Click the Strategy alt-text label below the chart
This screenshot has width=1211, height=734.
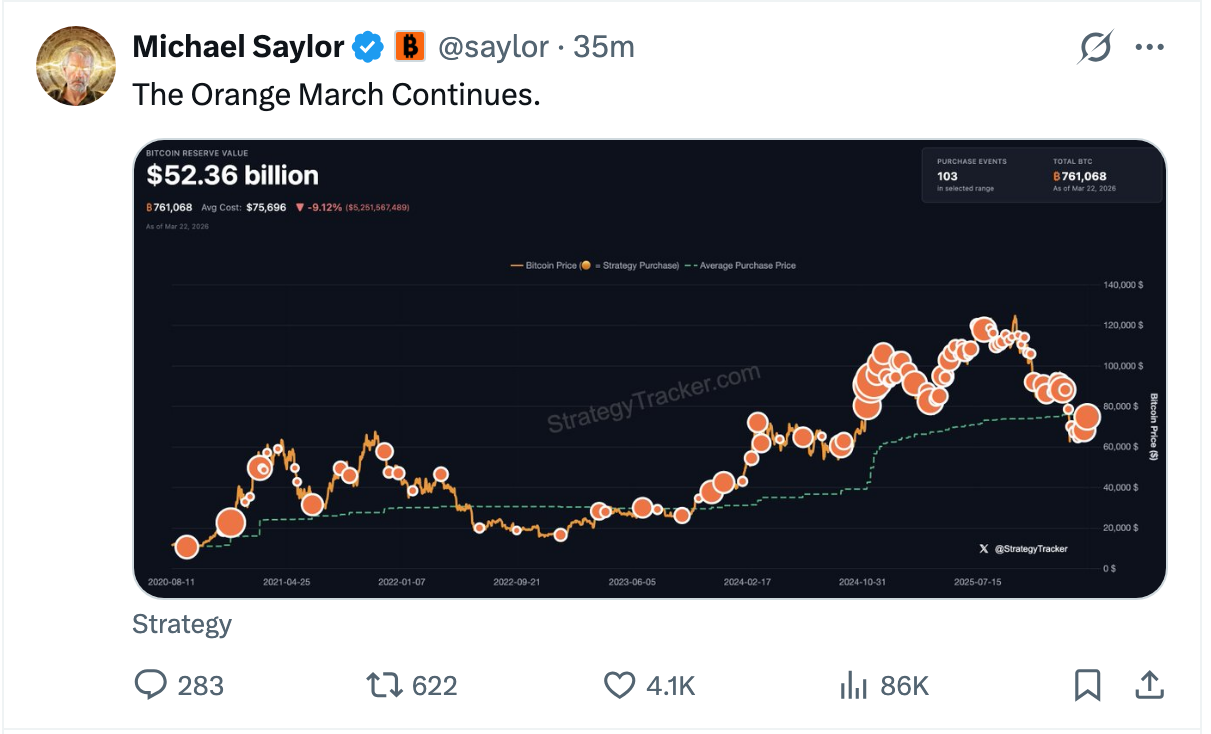click(x=182, y=624)
